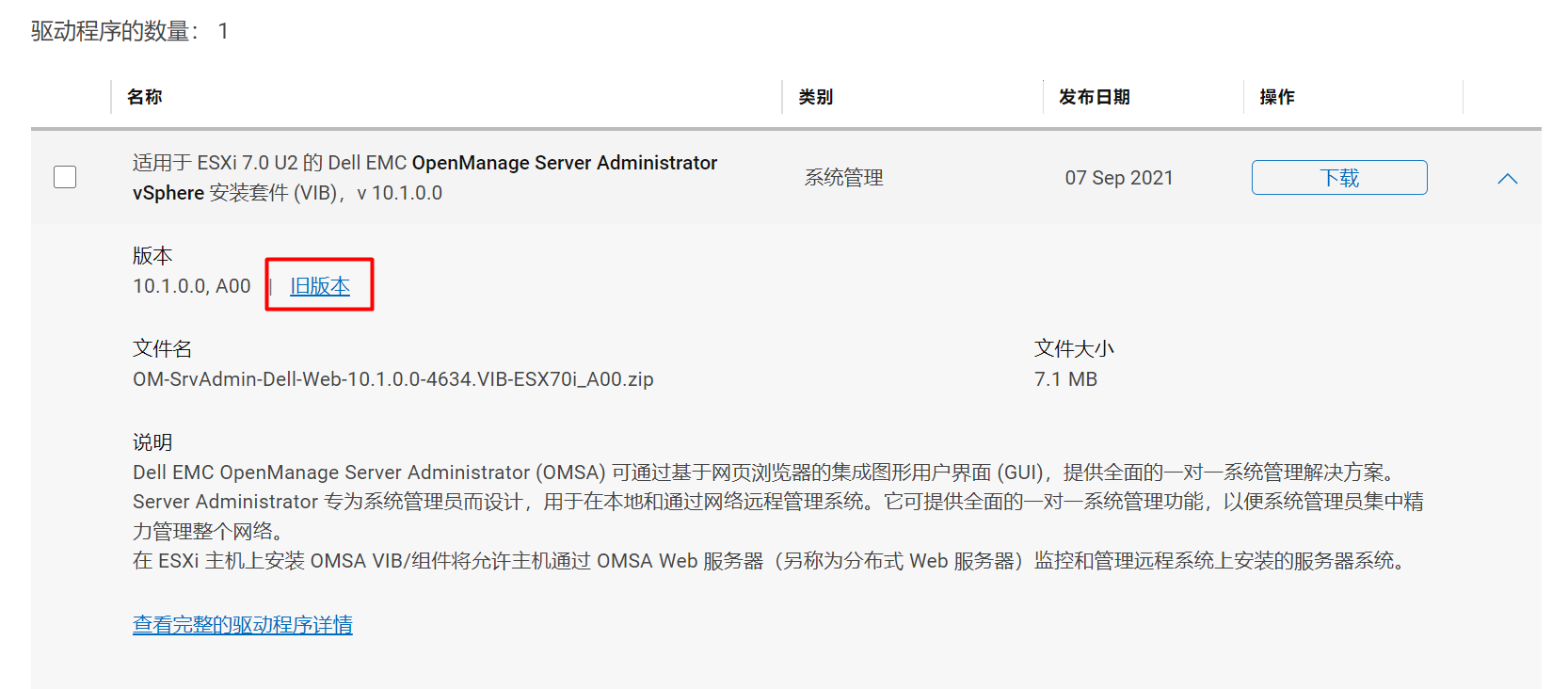Click the 下载 download button

1339,178
